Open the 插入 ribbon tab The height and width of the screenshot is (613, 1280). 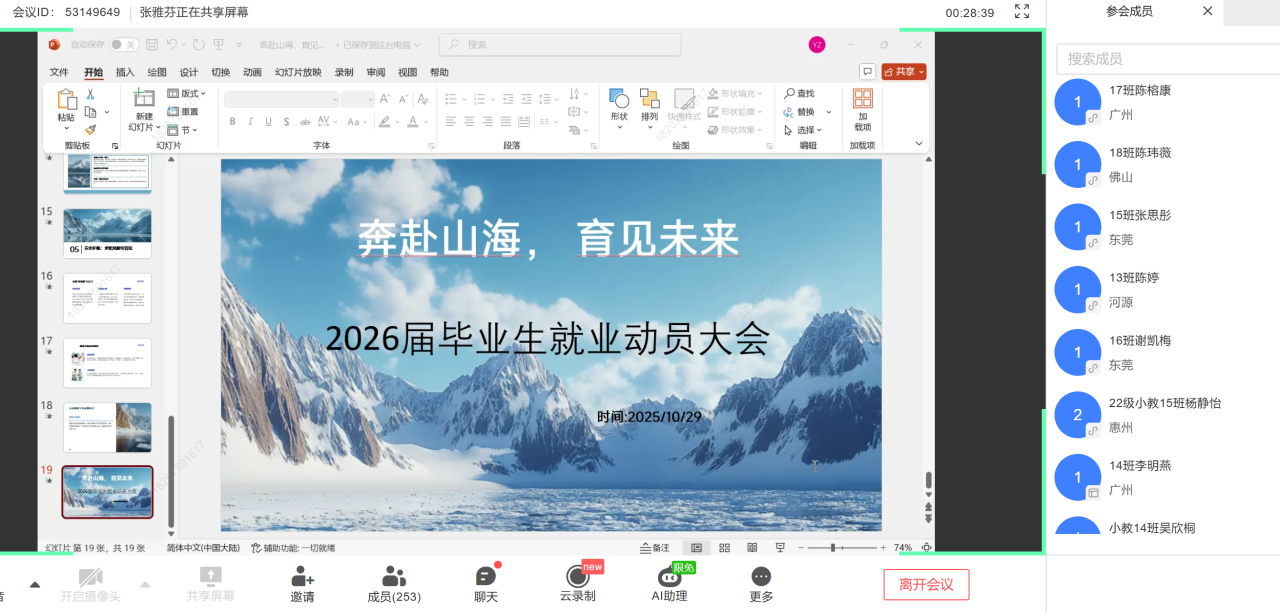(x=125, y=72)
